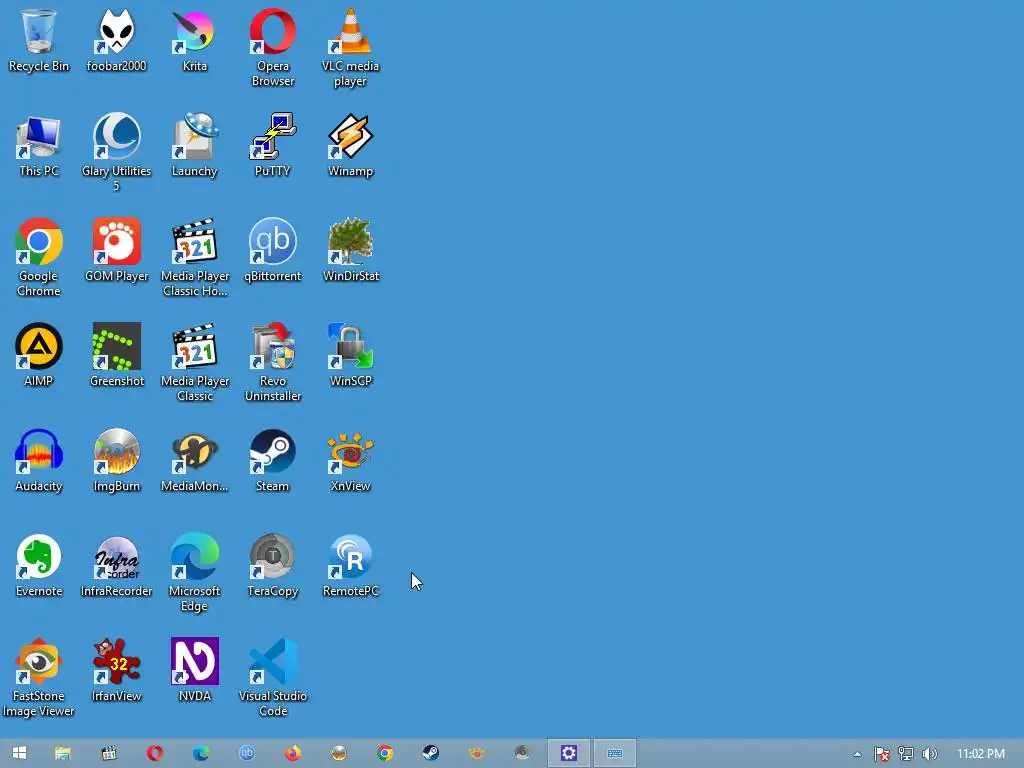Open the touch keyboard taskbar button
1024x768 pixels.
coord(615,753)
